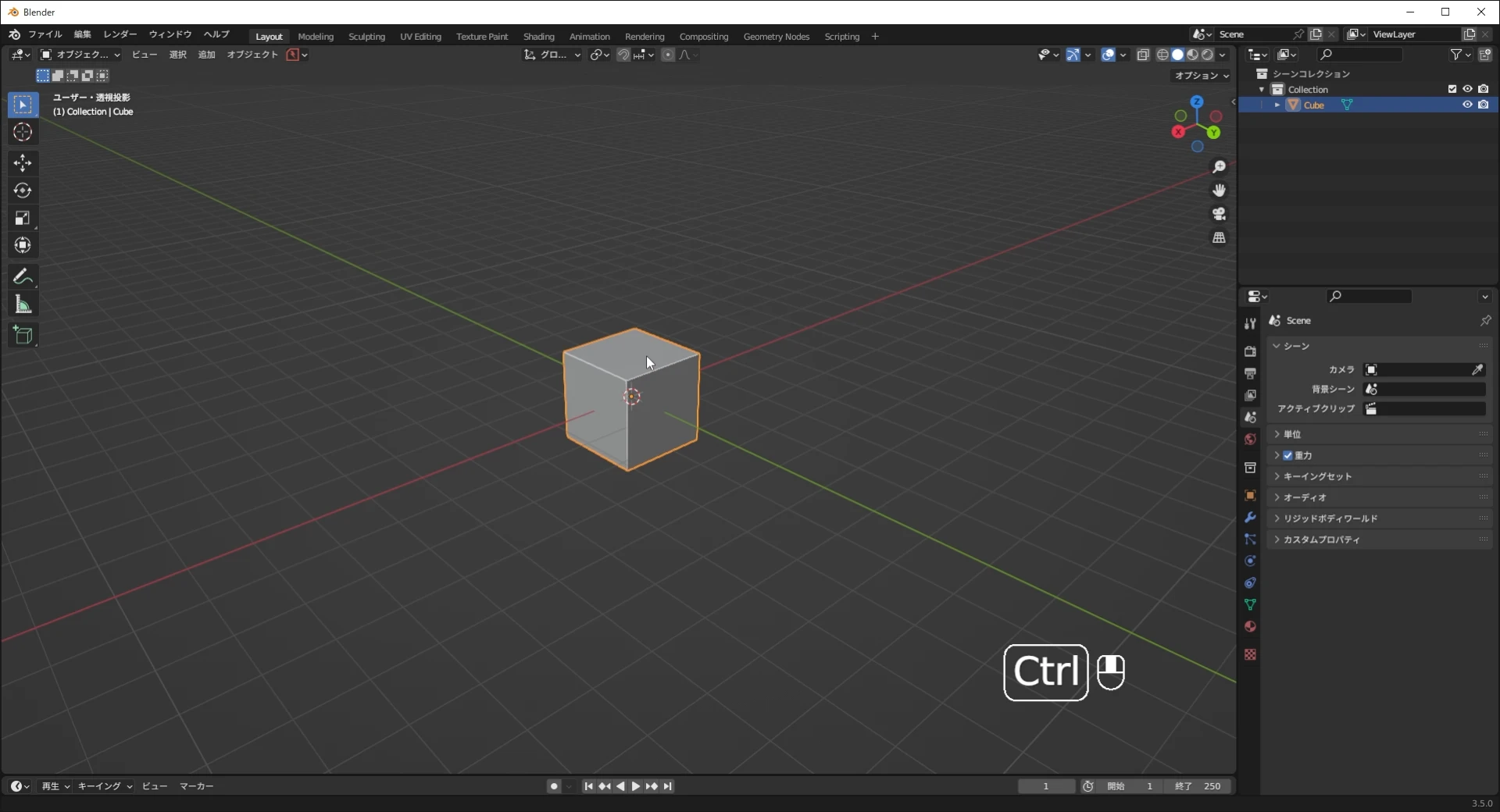Screen dimensions: 1500x812
Task: Switch to the Geometry Nodes tab
Action: tap(776, 37)
